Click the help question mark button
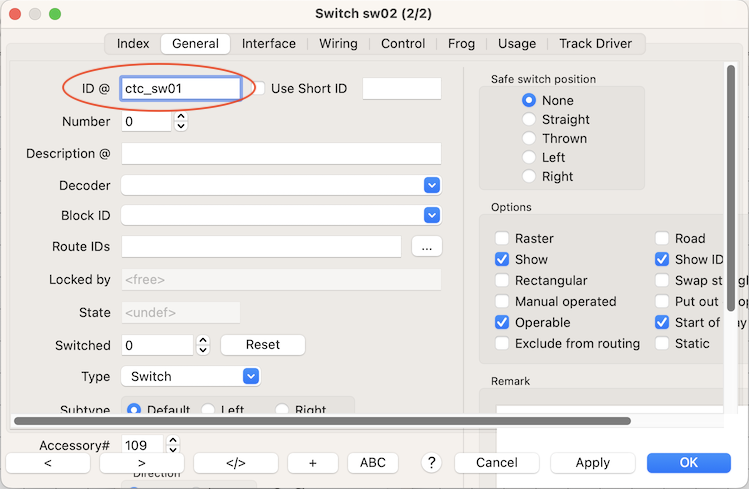Image resolution: width=749 pixels, height=489 pixels. (432, 463)
